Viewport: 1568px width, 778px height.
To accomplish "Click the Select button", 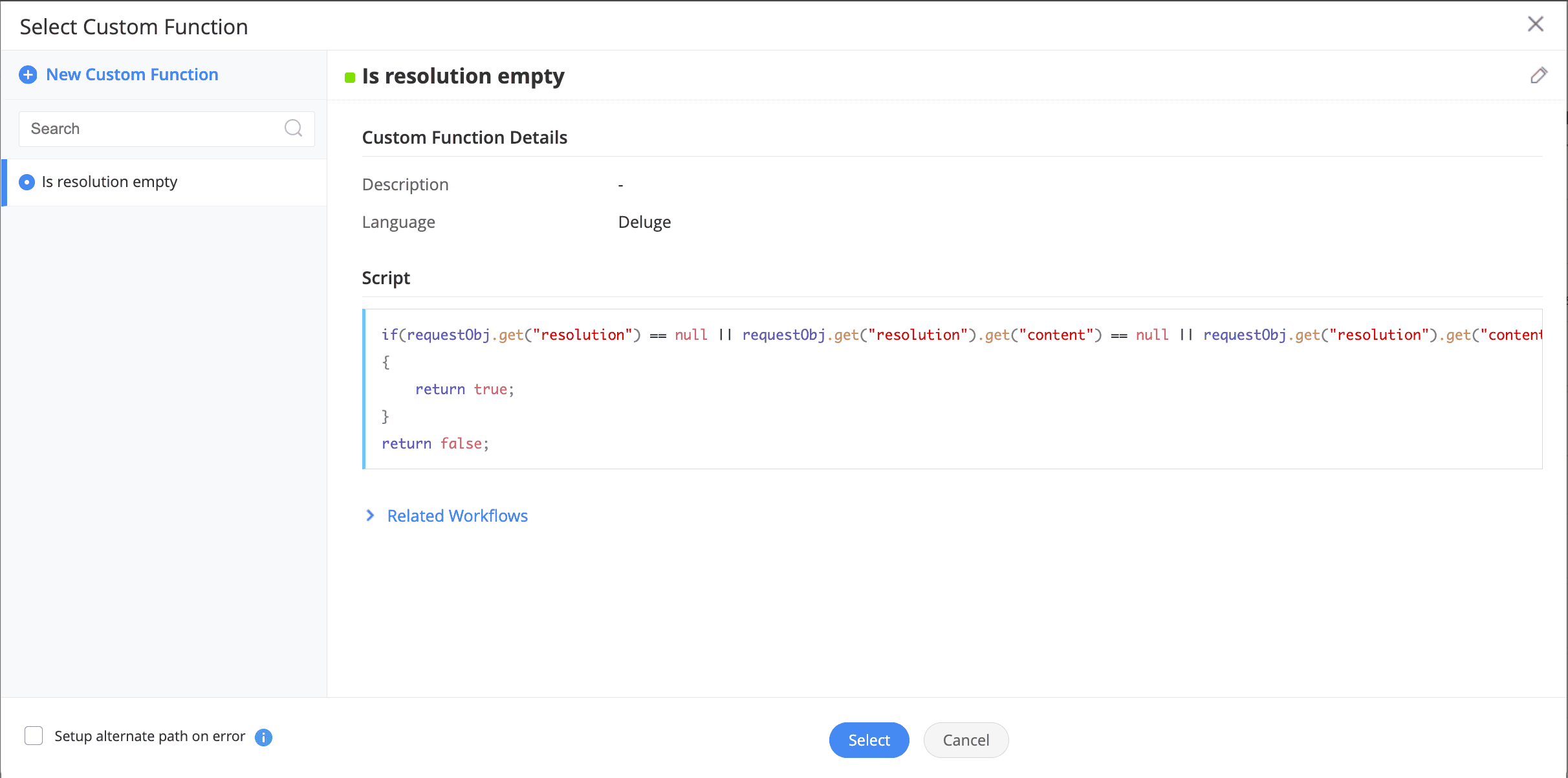I will [x=869, y=740].
